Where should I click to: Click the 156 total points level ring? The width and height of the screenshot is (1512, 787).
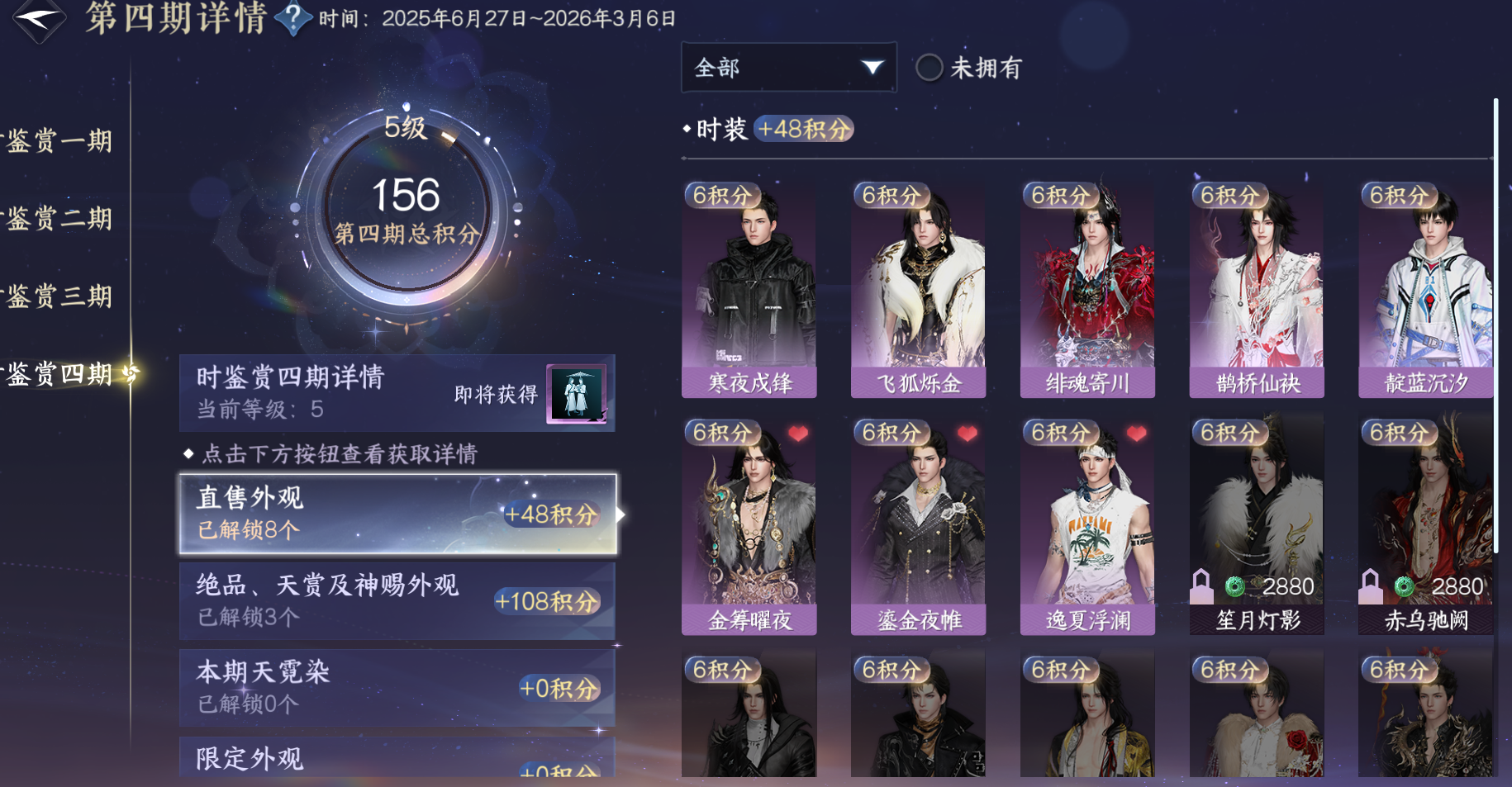(406, 208)
